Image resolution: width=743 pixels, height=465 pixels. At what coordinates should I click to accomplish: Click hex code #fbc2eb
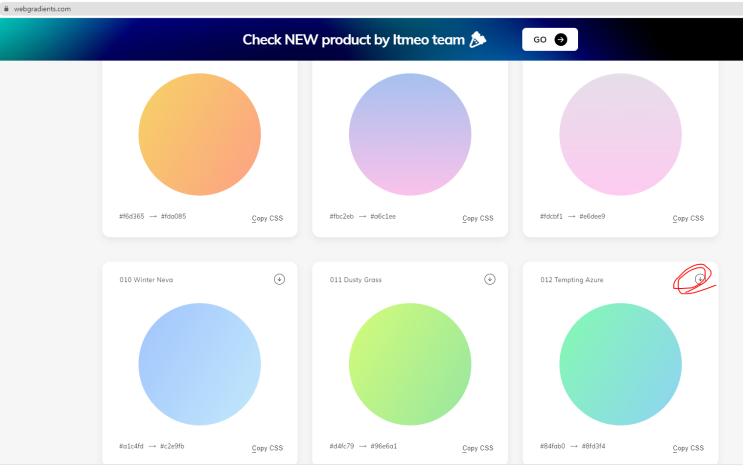point(342,216)
